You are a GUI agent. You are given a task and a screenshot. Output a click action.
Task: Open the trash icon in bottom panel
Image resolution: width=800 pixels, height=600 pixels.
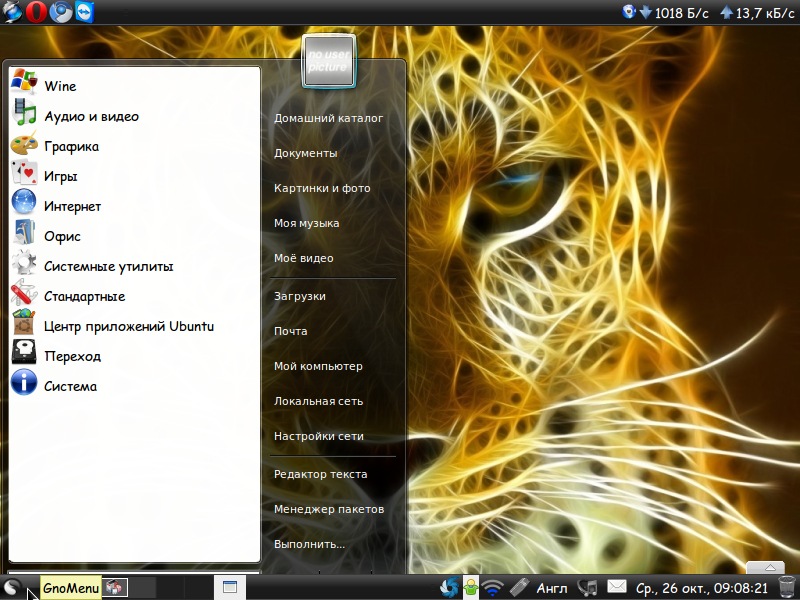(787, 587)
